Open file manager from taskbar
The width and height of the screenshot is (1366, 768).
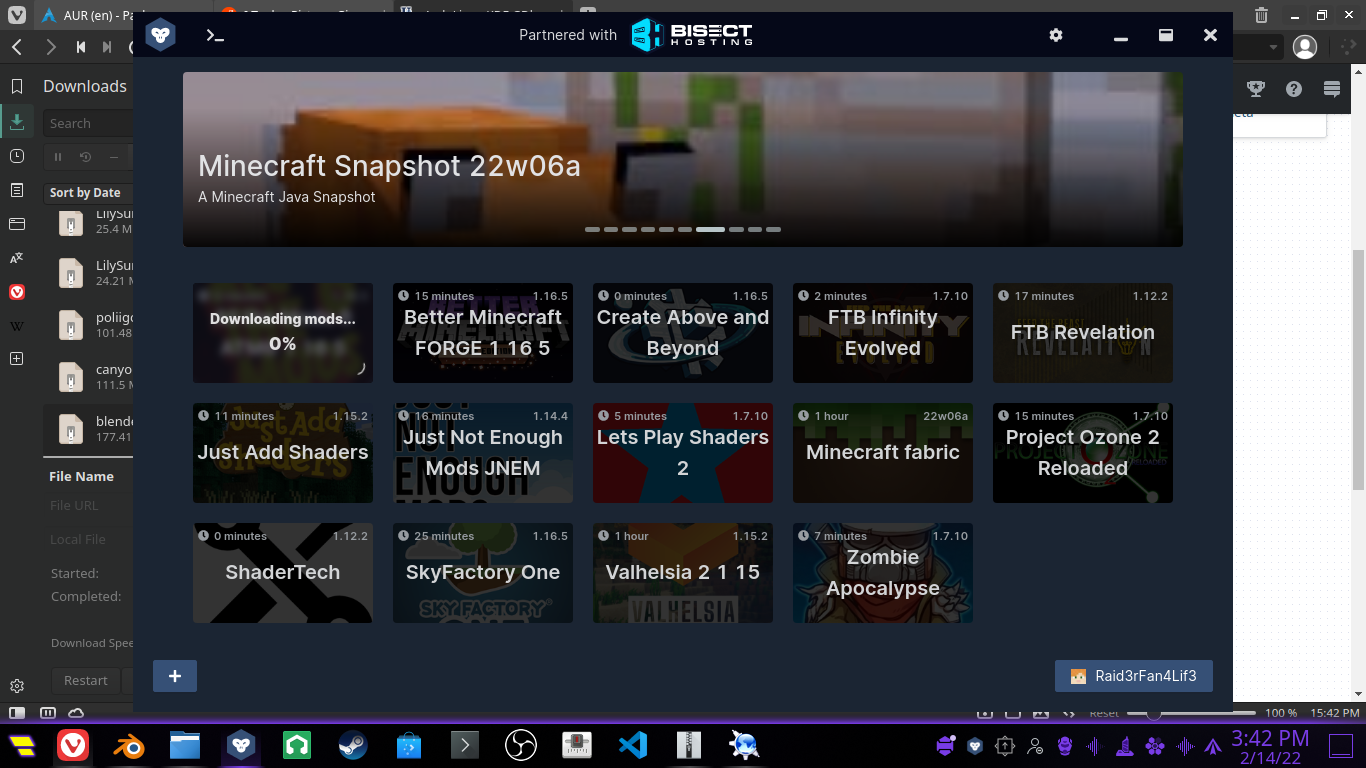coord(185,745)
